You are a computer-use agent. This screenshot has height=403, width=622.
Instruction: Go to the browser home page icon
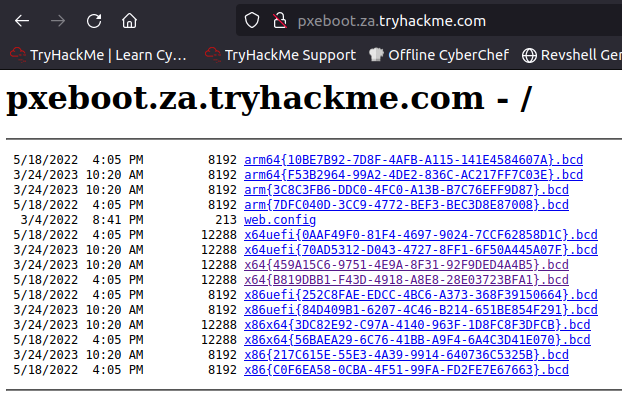pyautogui.click(x=129, y=20)
